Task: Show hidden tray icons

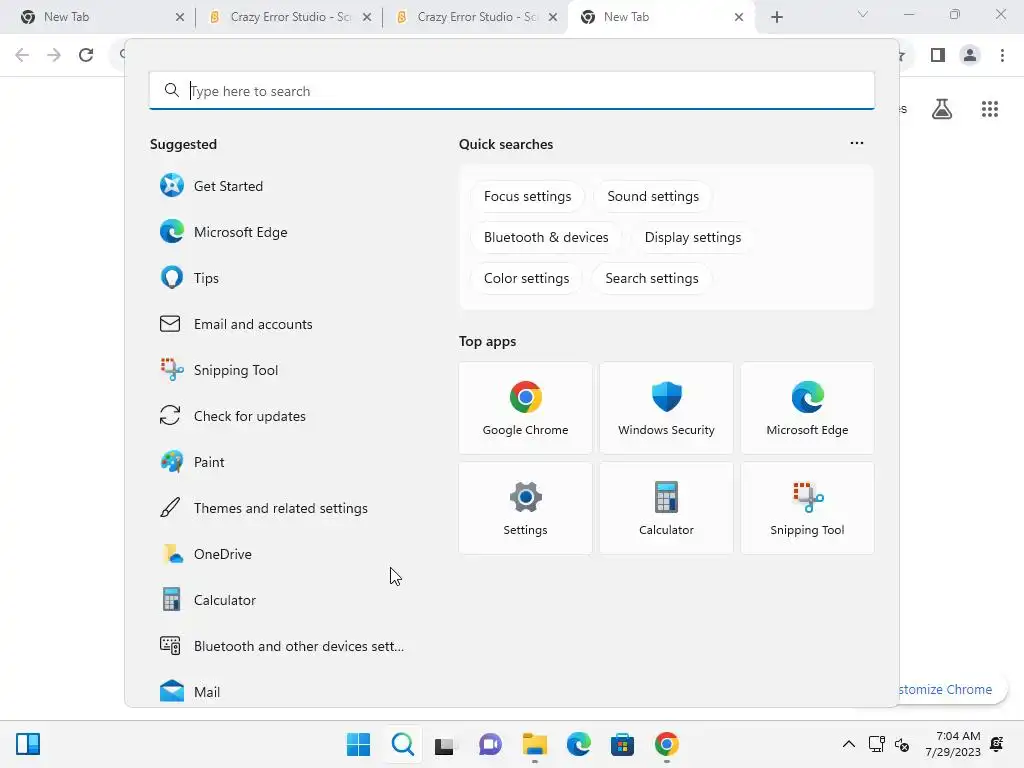Action: tap(848, 744)
